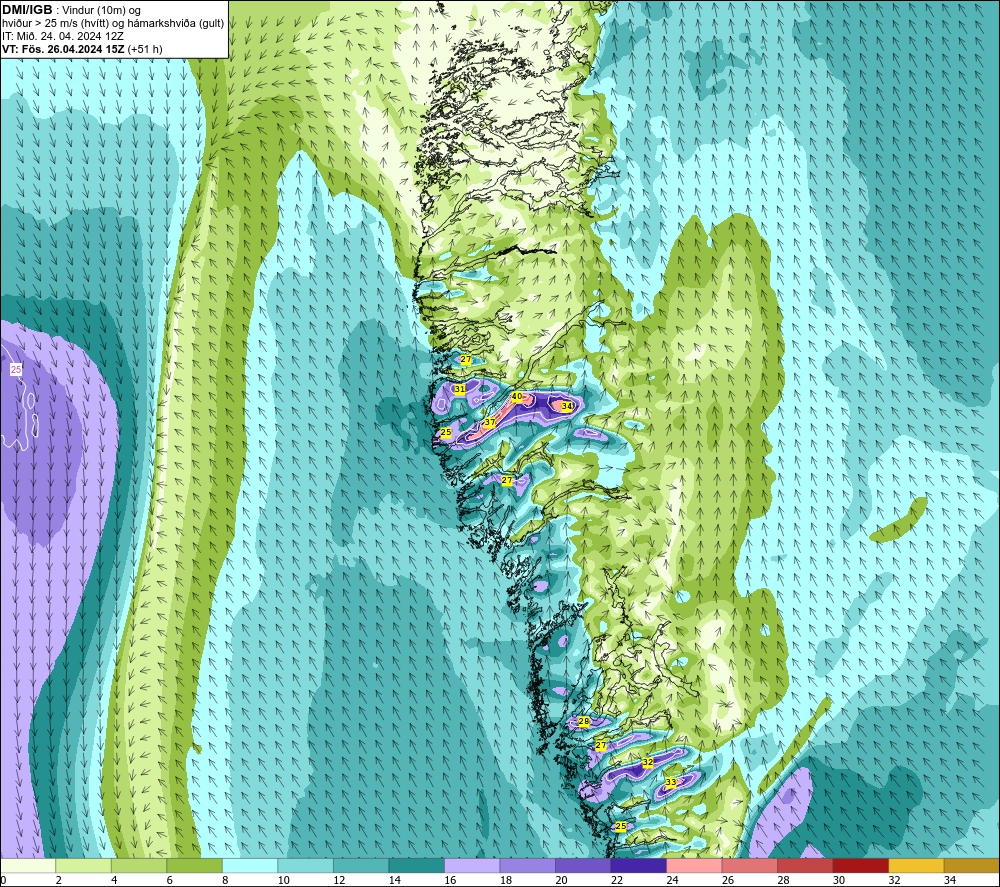This screenshot has width=1000, height=887.
Task: Click the 32–34 m/s orange-yellow legend swatch
Action: (916, 865)
